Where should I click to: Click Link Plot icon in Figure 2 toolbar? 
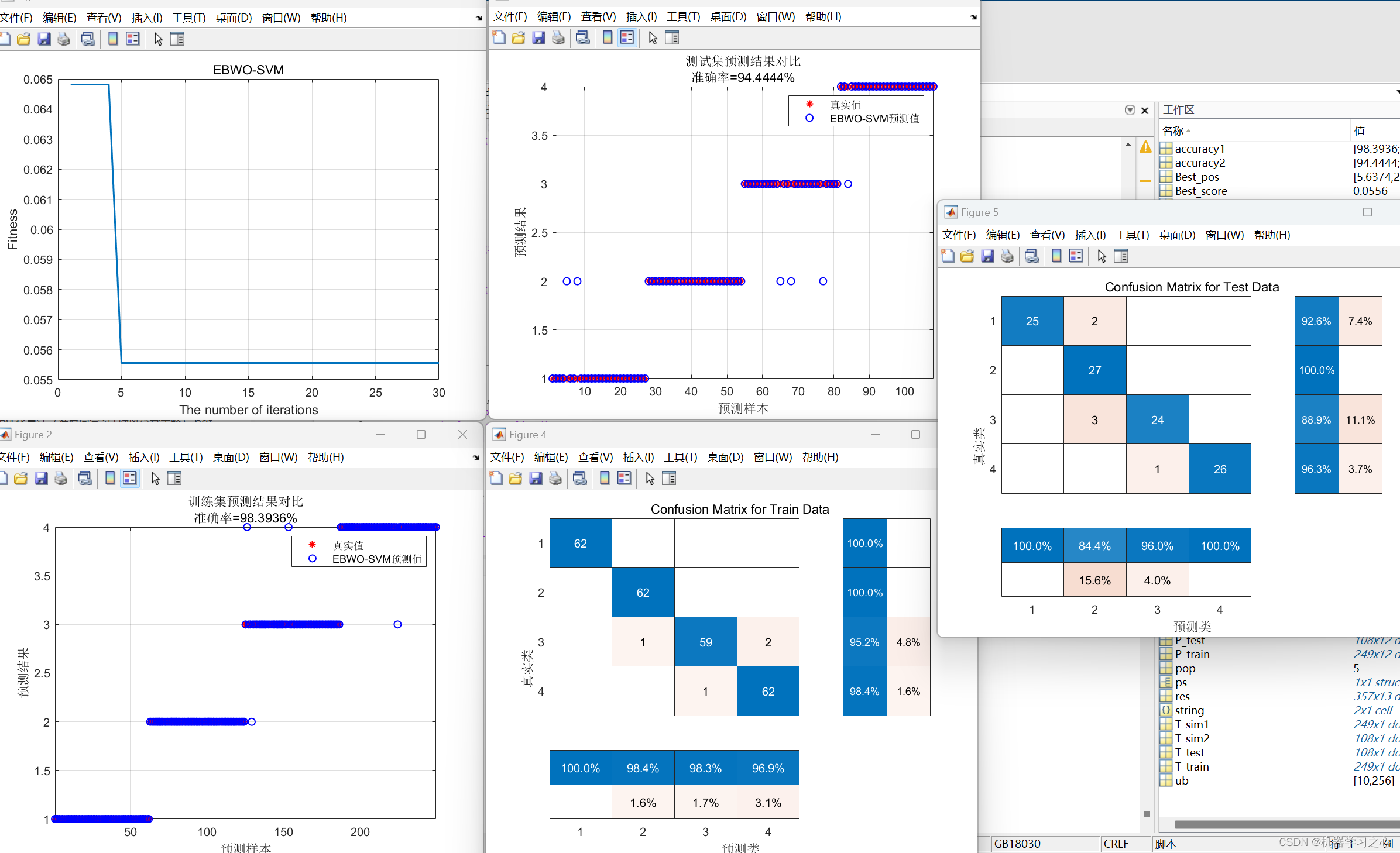(85, 479)
